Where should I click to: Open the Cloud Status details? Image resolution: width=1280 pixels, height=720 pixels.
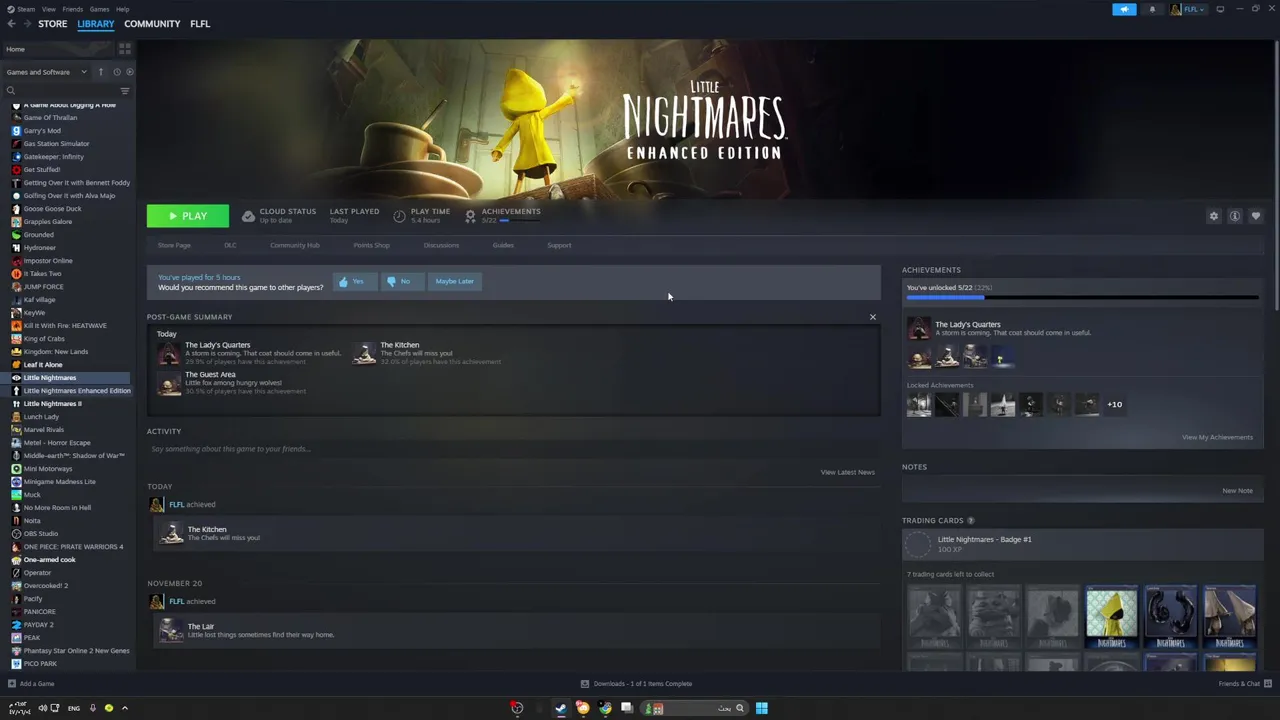(x=279, y=215)
